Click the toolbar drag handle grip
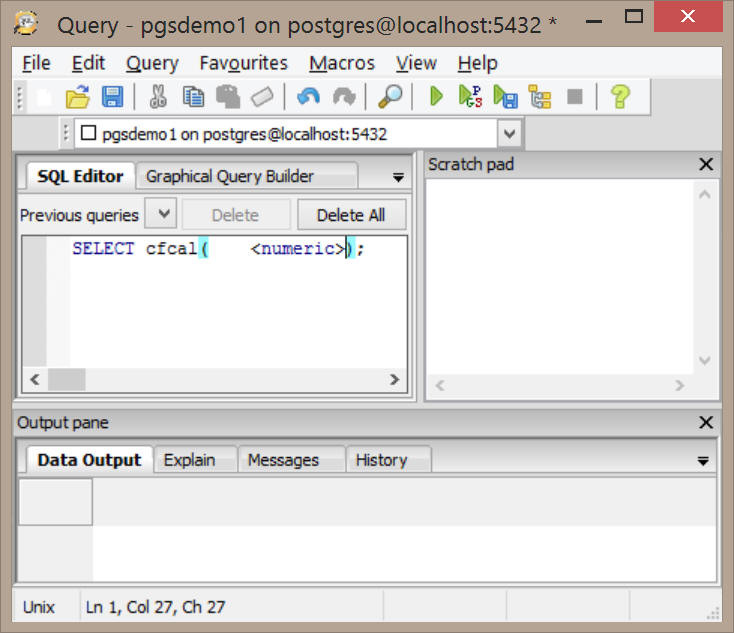Viewport: 734px width, 633px height. click(20, 97)
